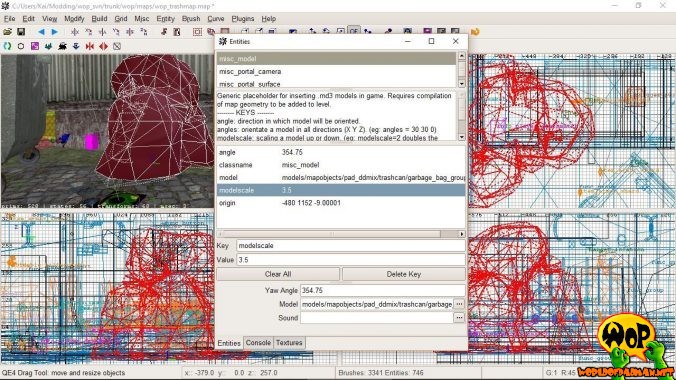676x380 pixels.
Task: Select the model key row
Action: click(x=341, y=177)
